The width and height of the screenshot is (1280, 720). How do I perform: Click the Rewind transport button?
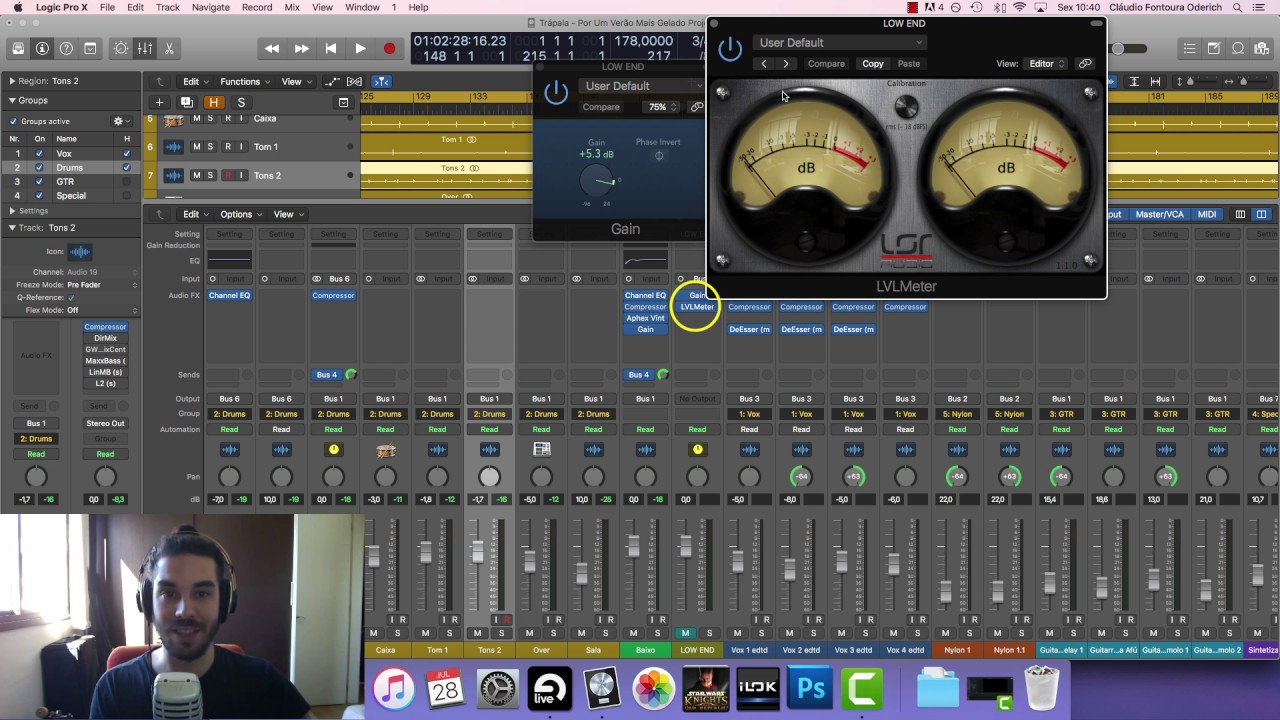[x=272, y=48]
